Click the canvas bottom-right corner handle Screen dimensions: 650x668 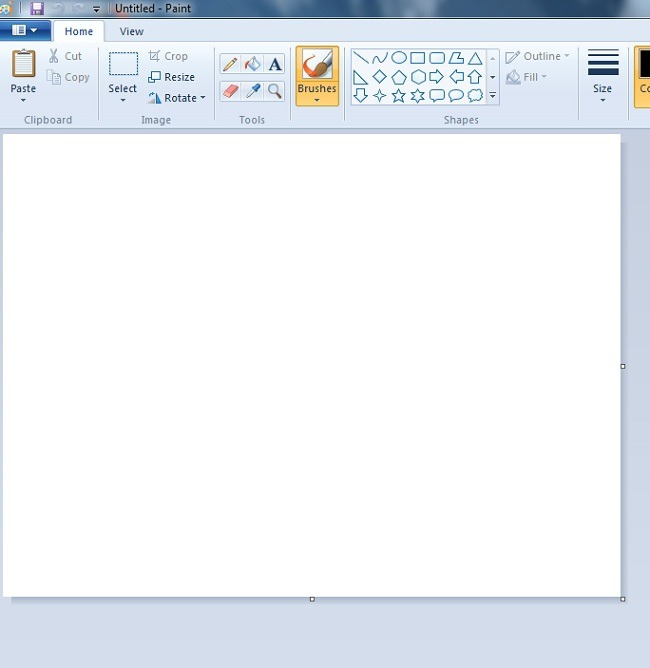pos(623,599)
